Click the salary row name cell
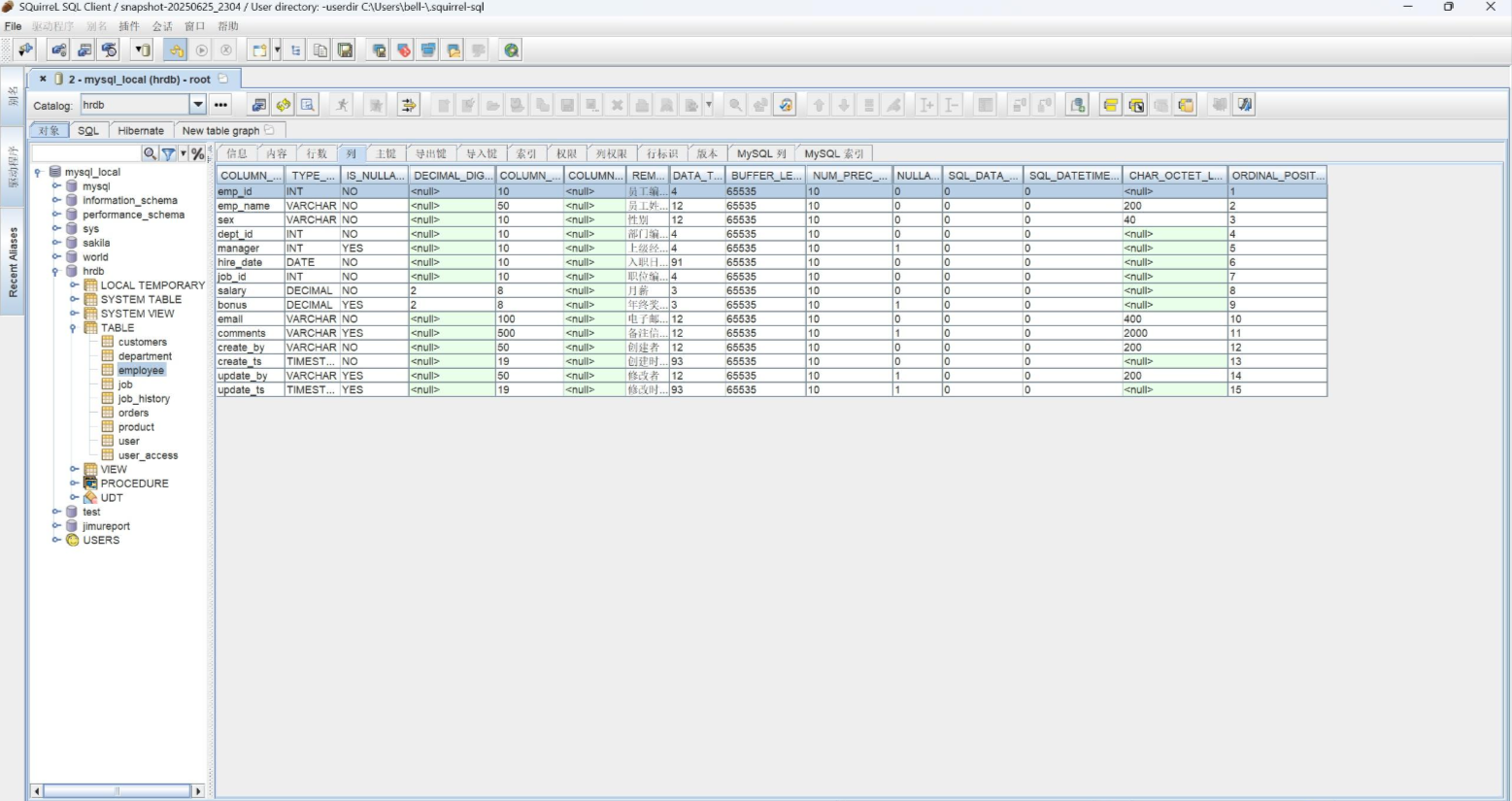1512x801 pixels. tap(250, 290)
